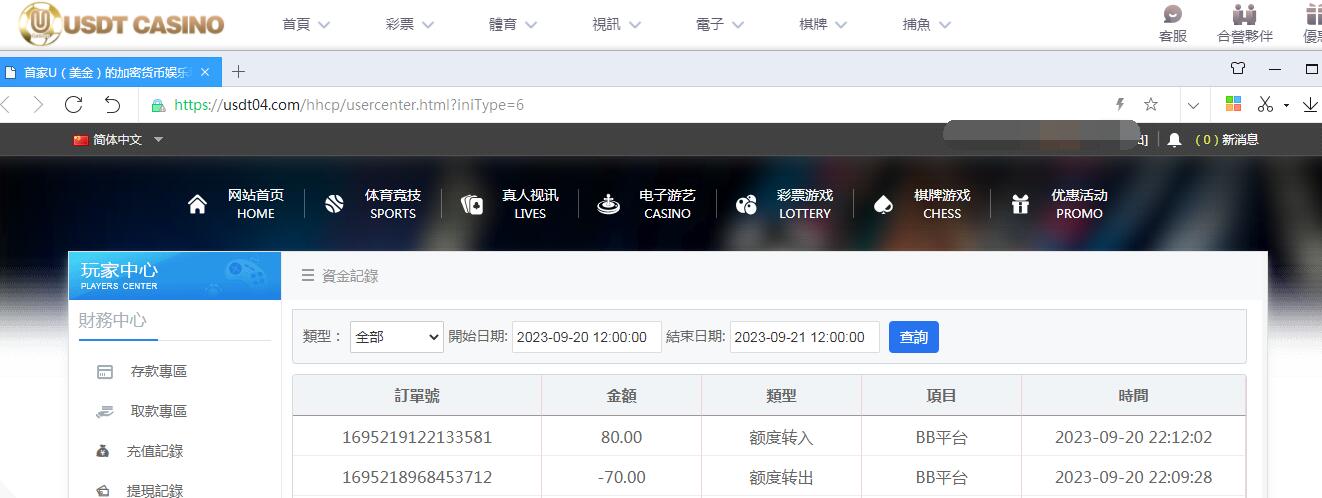Select the 財務中心 sidebar heading
This screenshot has width=1322, height=498.
[112, 321]
